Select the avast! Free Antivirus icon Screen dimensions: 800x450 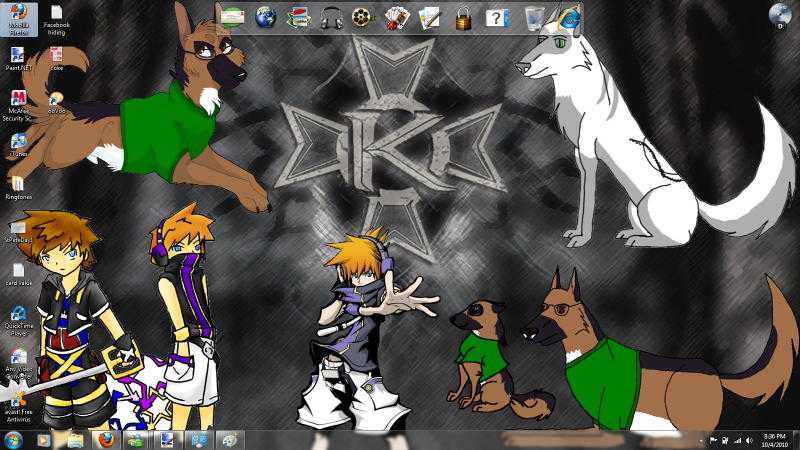pos(18,407)
